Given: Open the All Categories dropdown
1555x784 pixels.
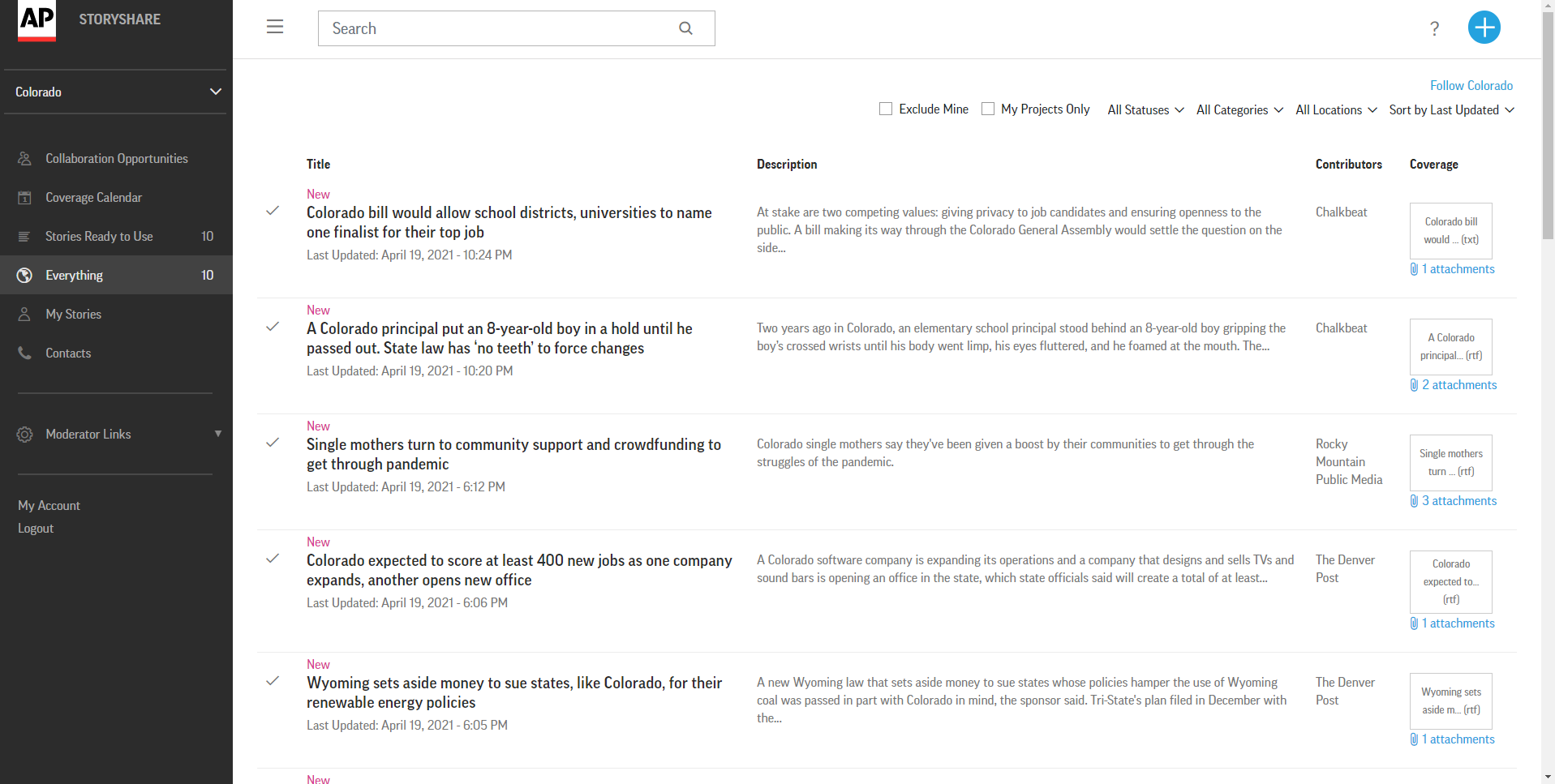Looking at the screenshot, I should coord(1239,110).
